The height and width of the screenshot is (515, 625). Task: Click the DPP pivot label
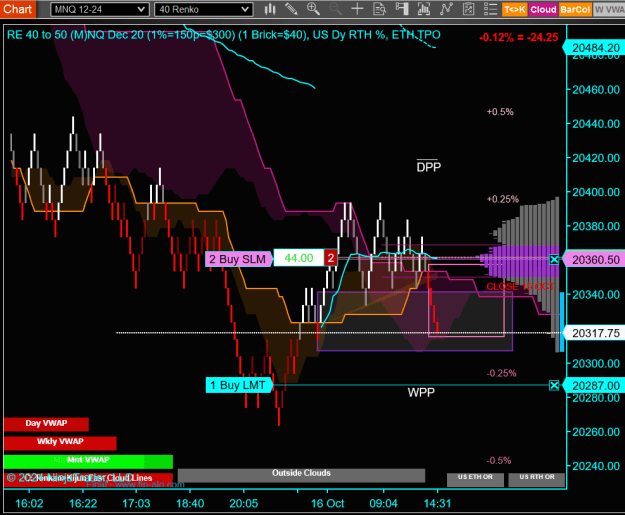coord(429,167)
